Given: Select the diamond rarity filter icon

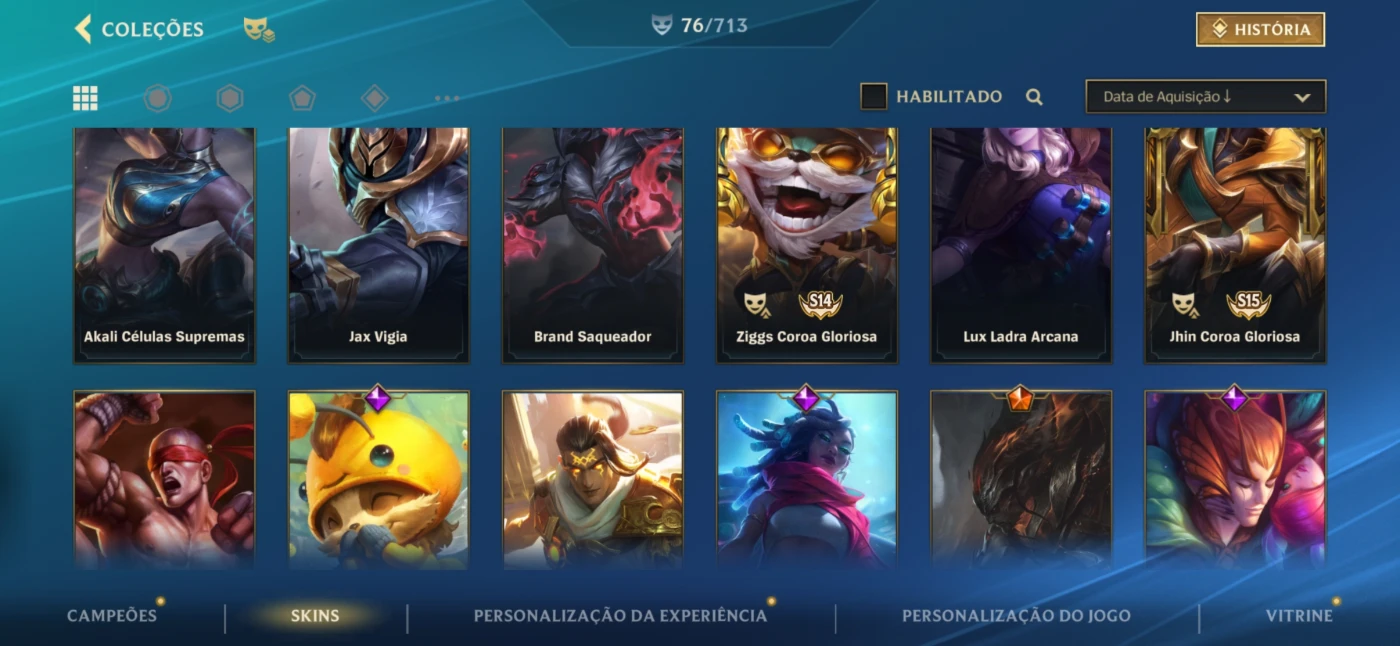Looking at the screenshot, I should (x=374, y=98).
